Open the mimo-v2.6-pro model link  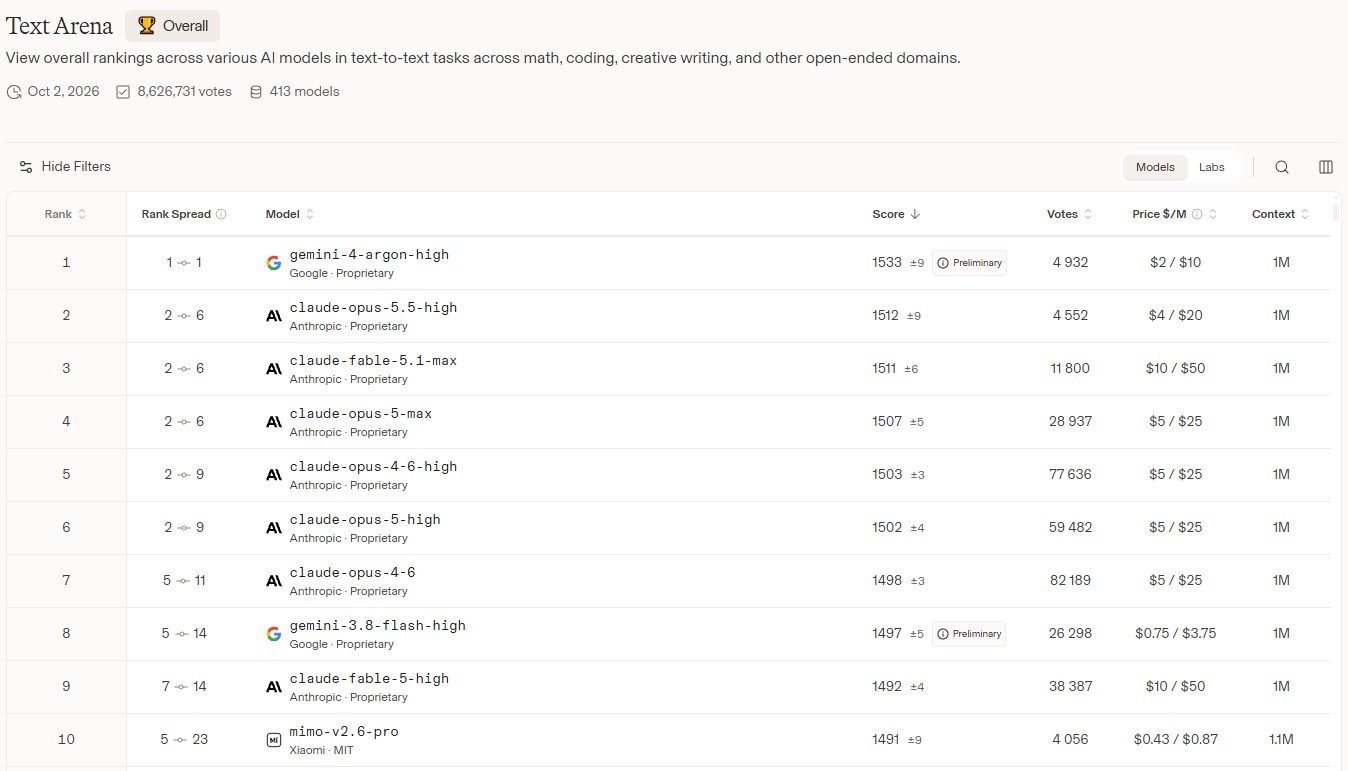pyautogui.click(x=344, y=732)
